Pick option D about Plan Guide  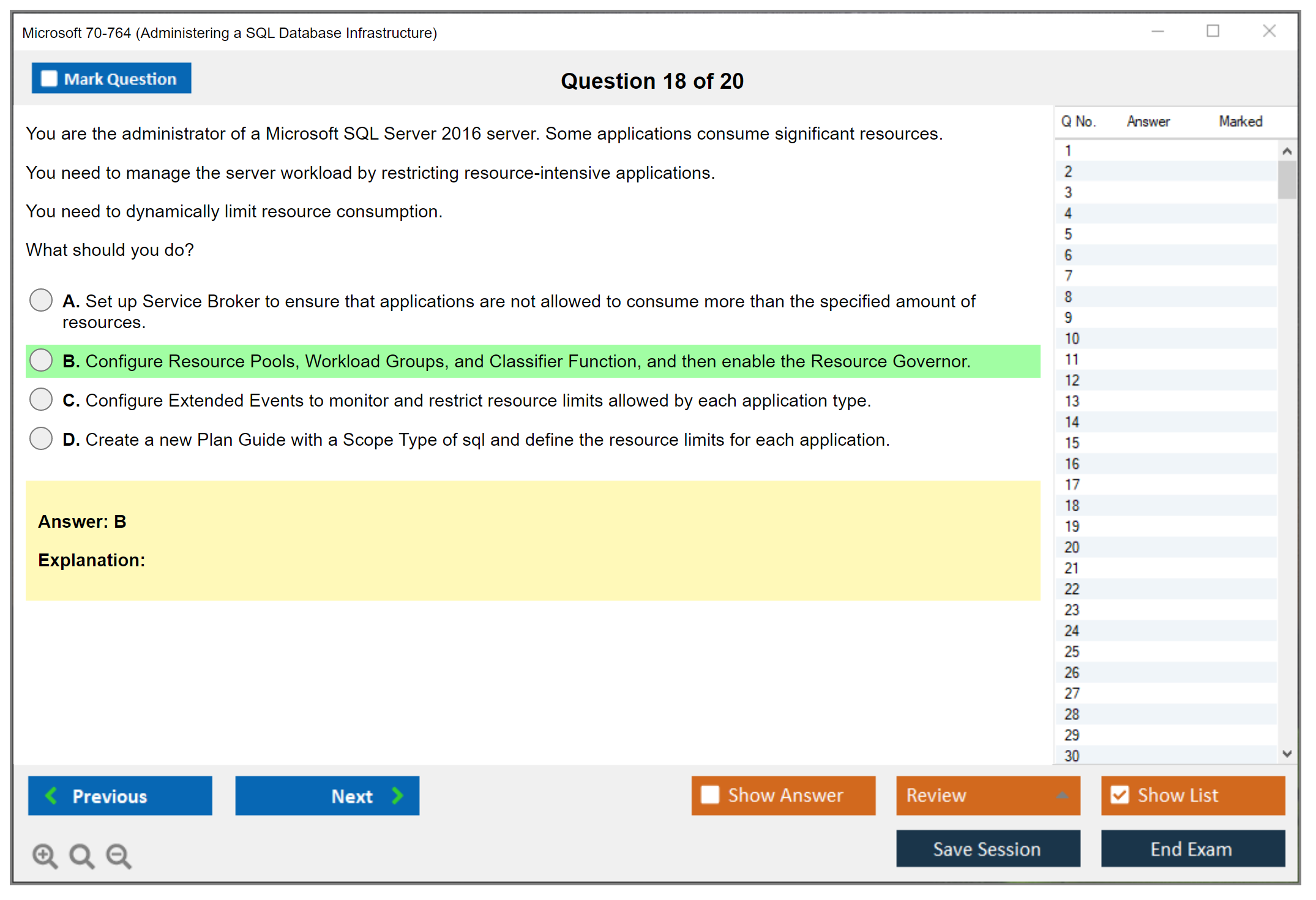tap(41, 439)
